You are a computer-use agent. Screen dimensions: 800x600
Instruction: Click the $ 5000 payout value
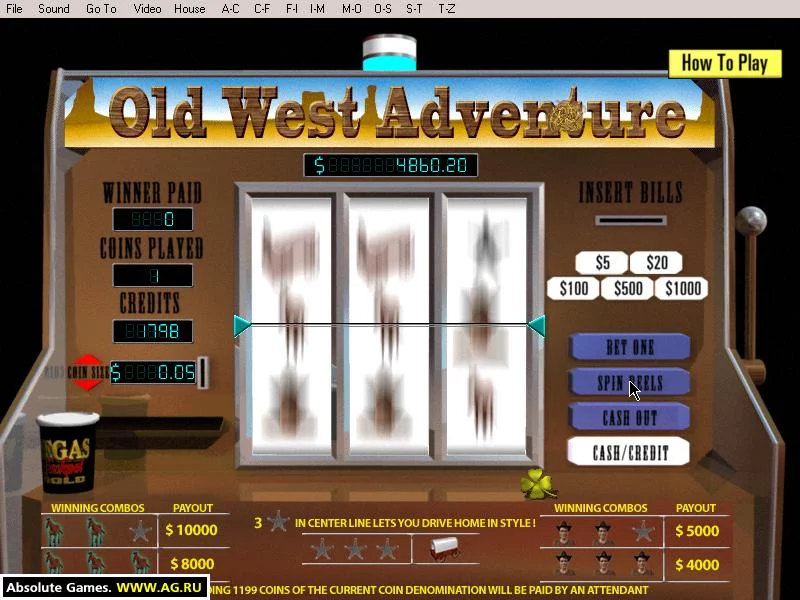697,531
